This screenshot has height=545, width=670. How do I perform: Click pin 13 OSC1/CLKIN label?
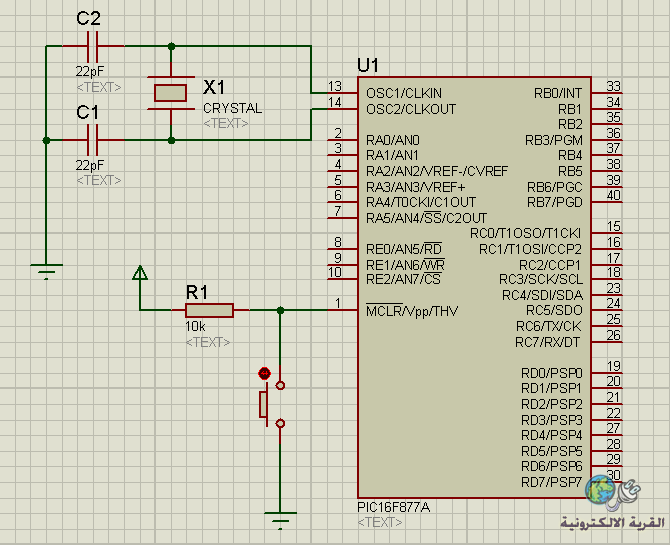click(404, 93)
